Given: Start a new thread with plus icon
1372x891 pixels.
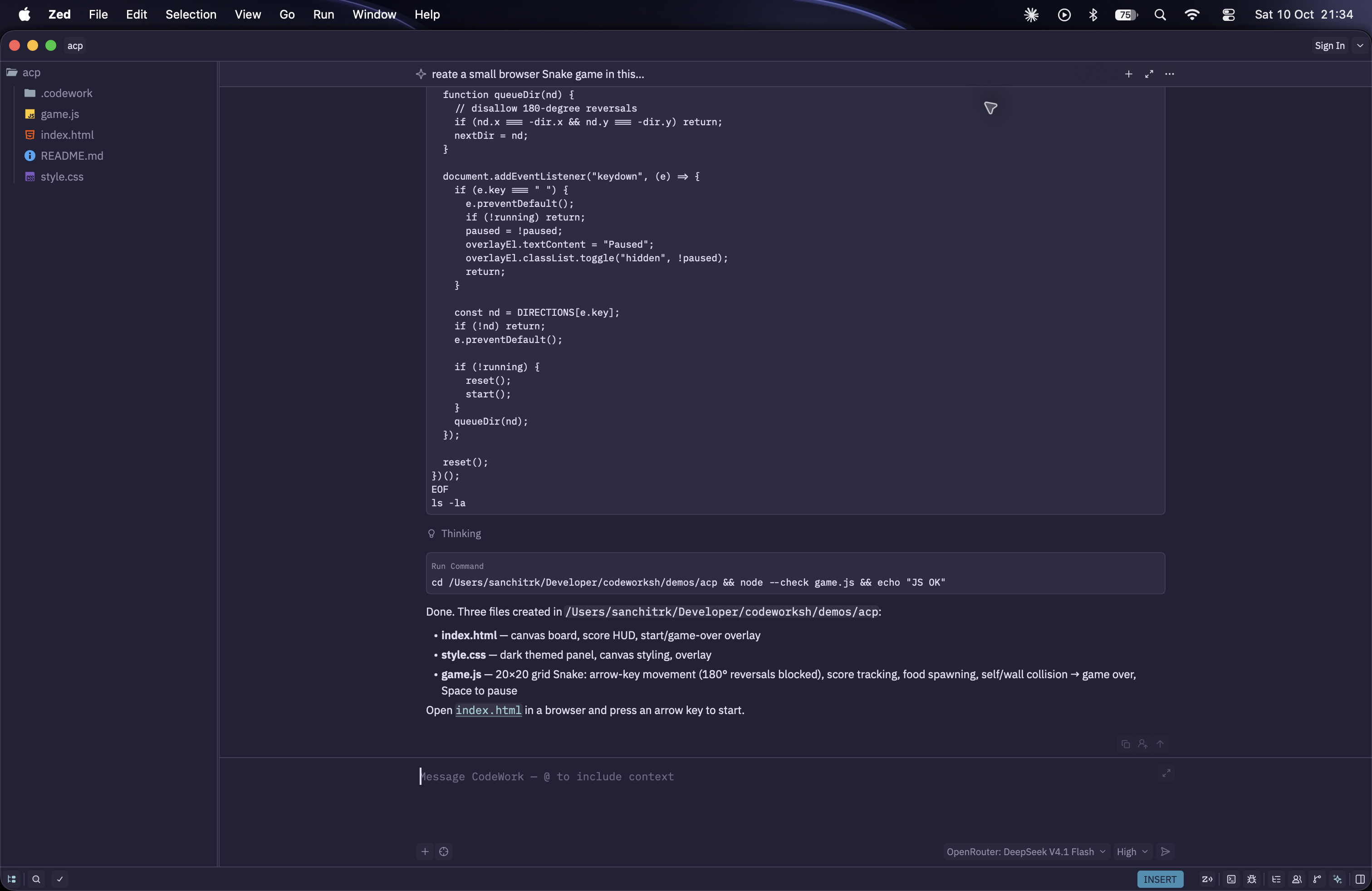Looking at the screenshot, I should [x=1129, y=74].
